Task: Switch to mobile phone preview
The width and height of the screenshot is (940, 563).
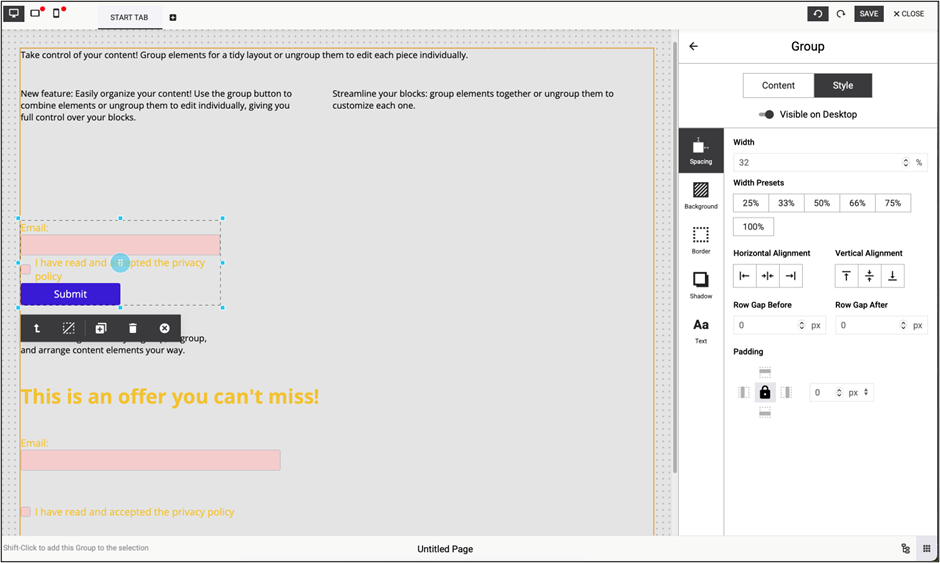Action: [57, 14]
